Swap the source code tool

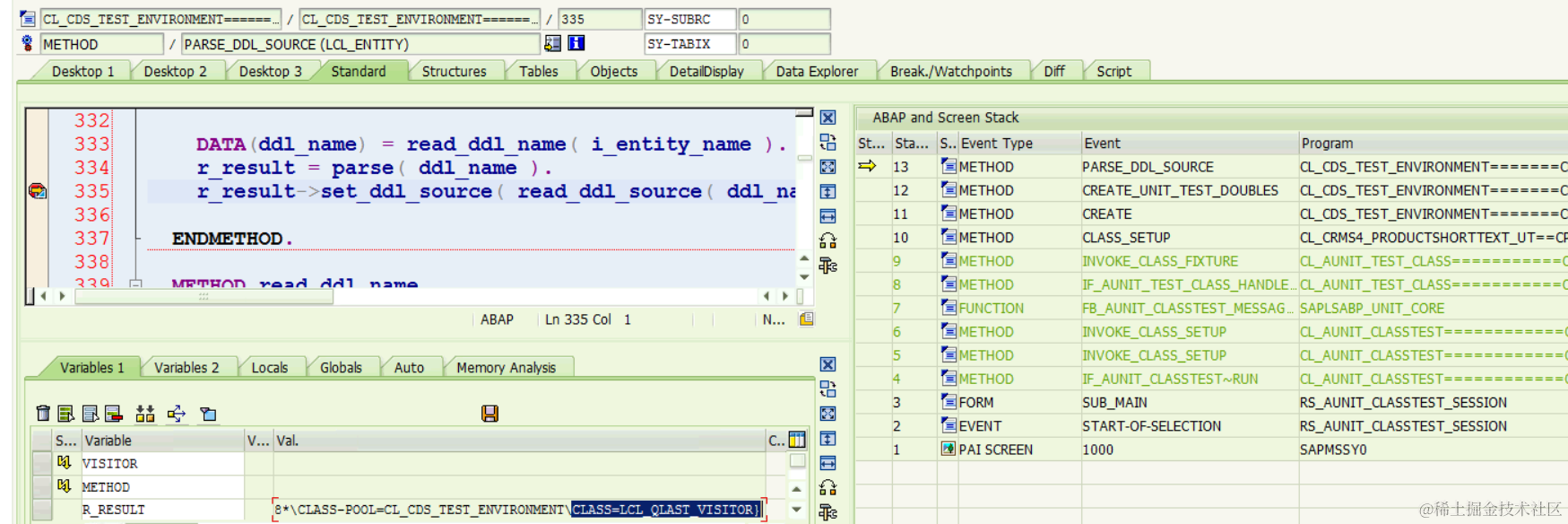[827, 142]
